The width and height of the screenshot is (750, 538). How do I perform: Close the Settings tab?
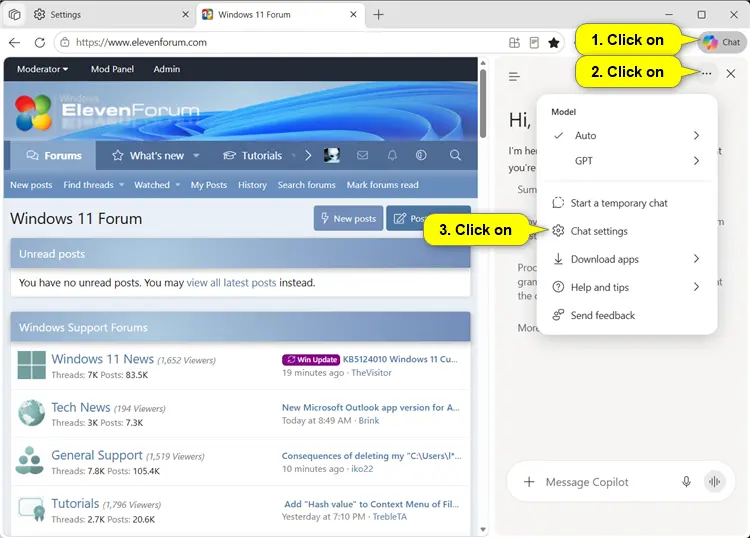coord(186,15)
